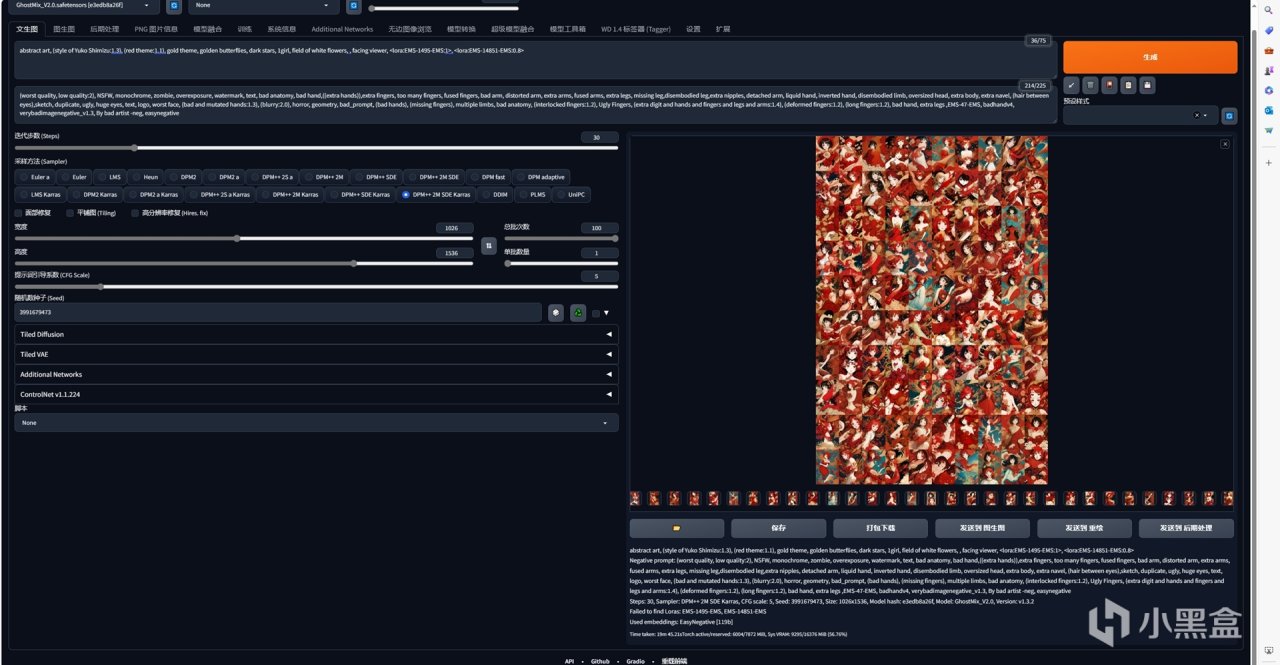Click the arrow icon to read last generation parameters

(1071, 85)
